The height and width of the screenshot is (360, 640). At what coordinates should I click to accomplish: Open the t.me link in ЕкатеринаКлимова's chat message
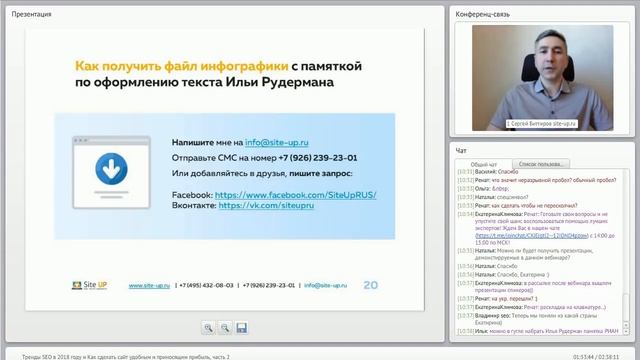[x=532, y=236]
